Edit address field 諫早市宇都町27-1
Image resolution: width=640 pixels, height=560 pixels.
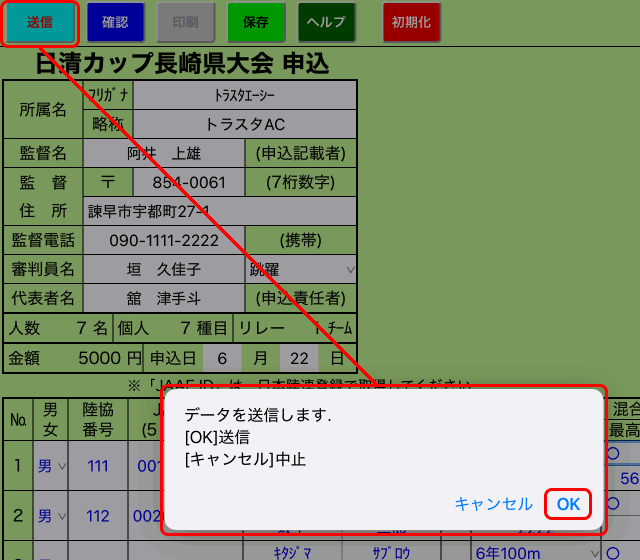[220, 211]
